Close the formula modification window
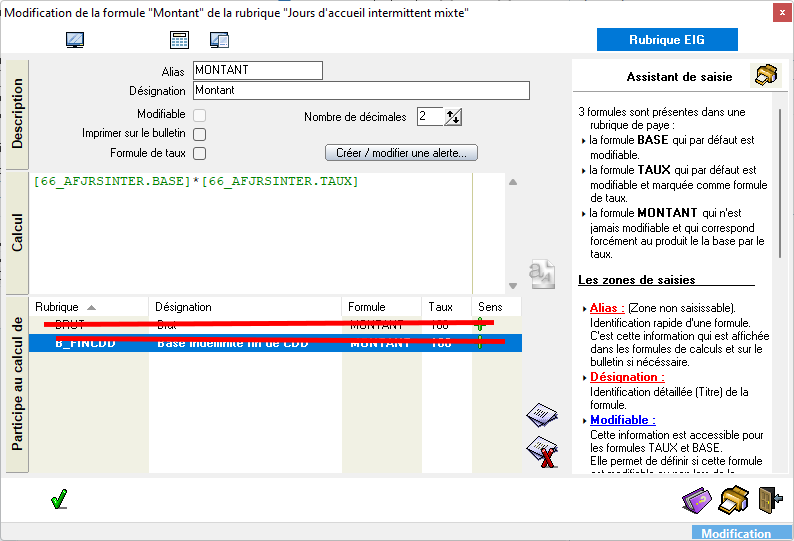Screen dimensions: 794x541 pyautogui.click(x=782, y=13)
